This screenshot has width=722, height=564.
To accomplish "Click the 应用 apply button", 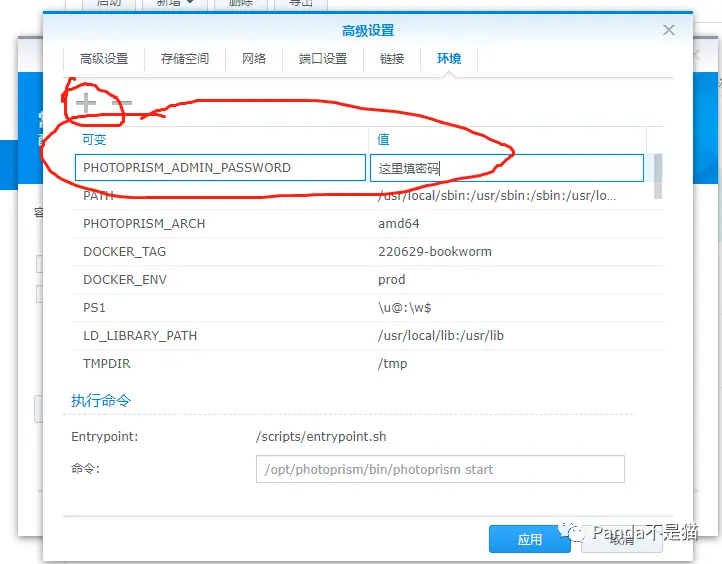I will tap(530, 539).
